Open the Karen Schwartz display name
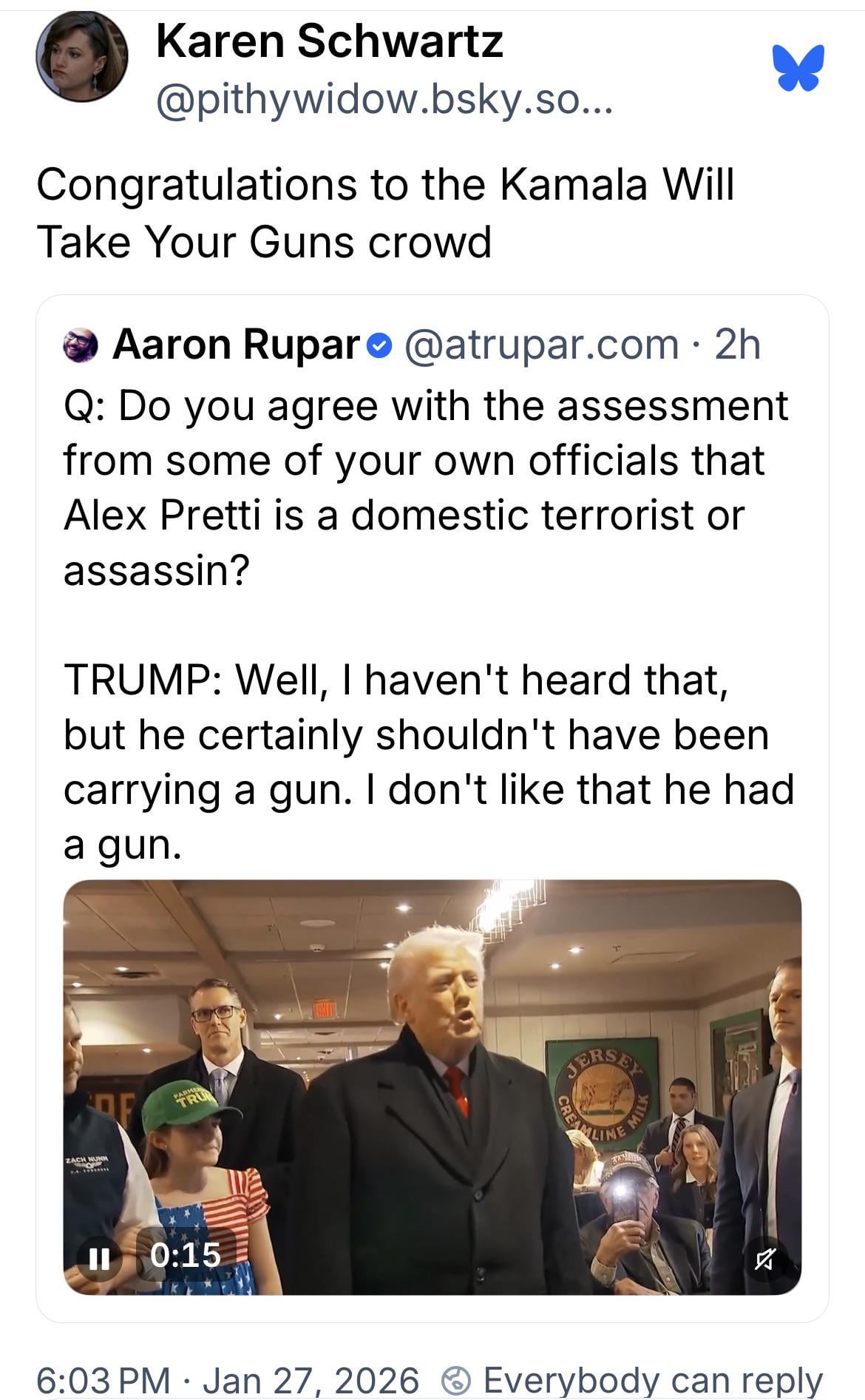 tap(329, 41)
